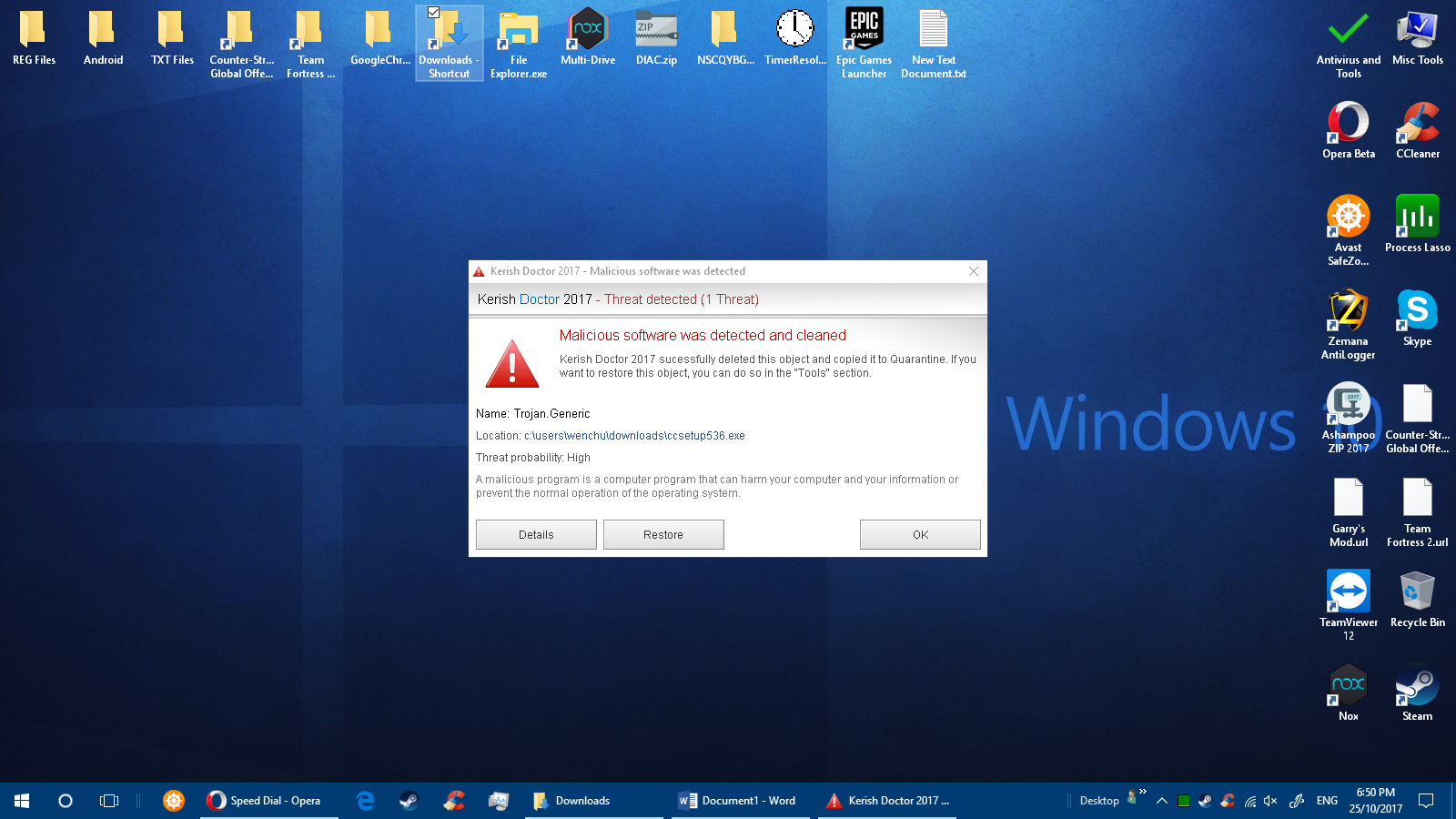1456x819 pixels.
Task: Click the Desktop toolbar label
Action: pos(1099,801)
